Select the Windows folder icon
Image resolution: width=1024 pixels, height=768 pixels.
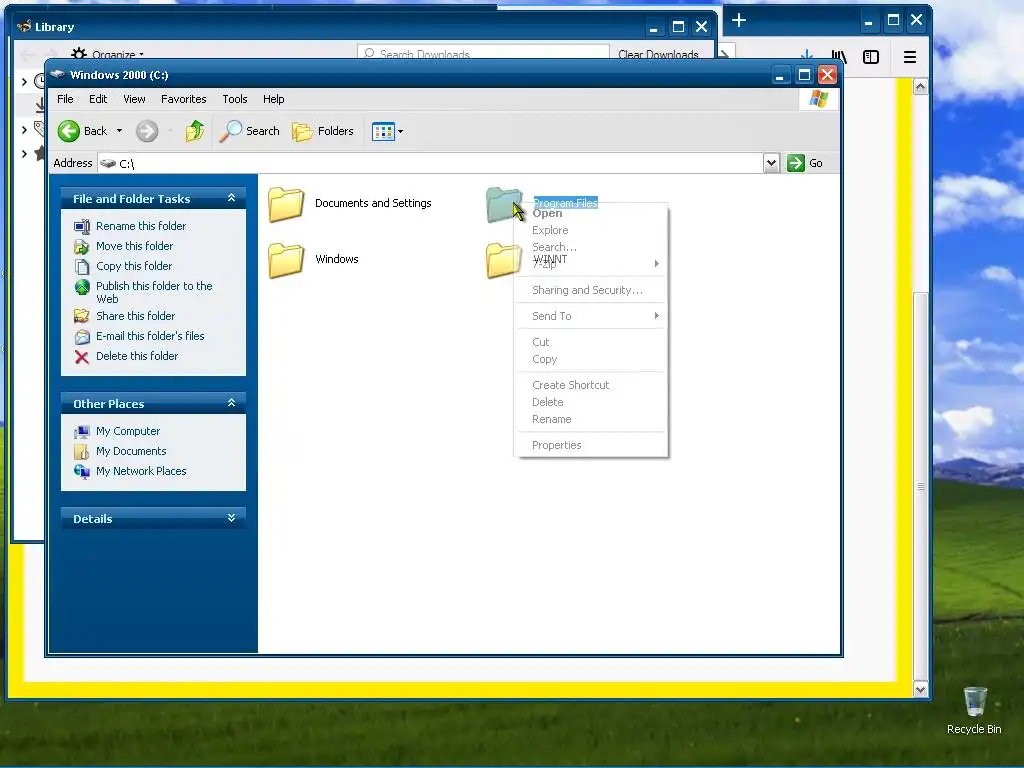click(285, 260)
